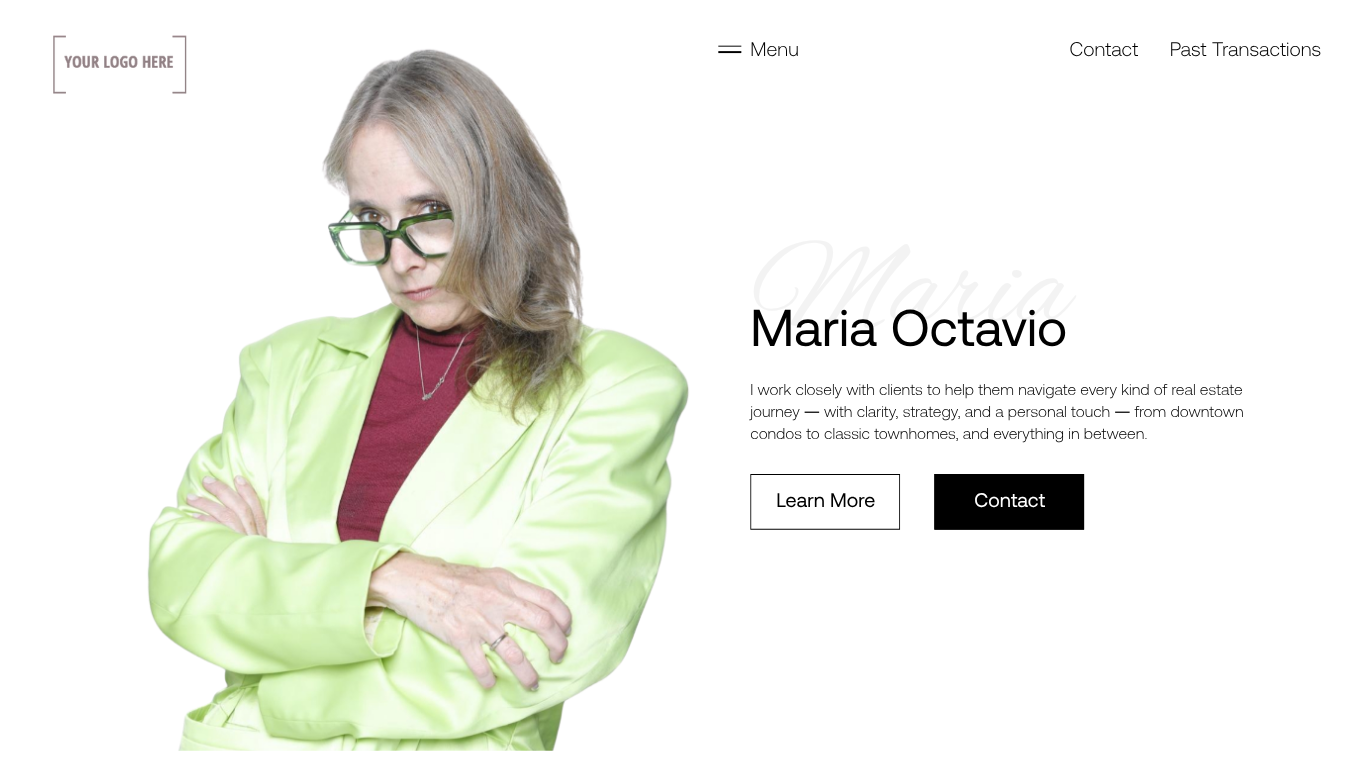The height and width of the screenshot is (768, 1366).
Task: Go to the Past Transactions page
Action: 1245,49
